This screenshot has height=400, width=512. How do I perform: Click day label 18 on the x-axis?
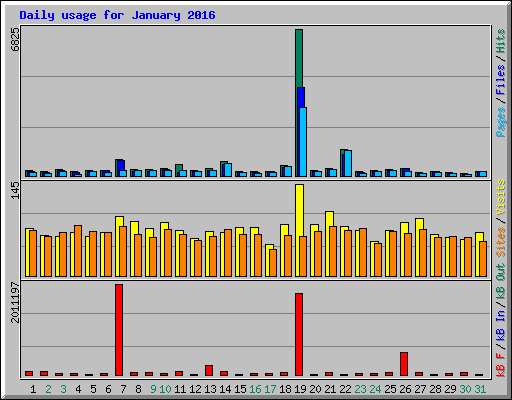click(x=285, y=389)
